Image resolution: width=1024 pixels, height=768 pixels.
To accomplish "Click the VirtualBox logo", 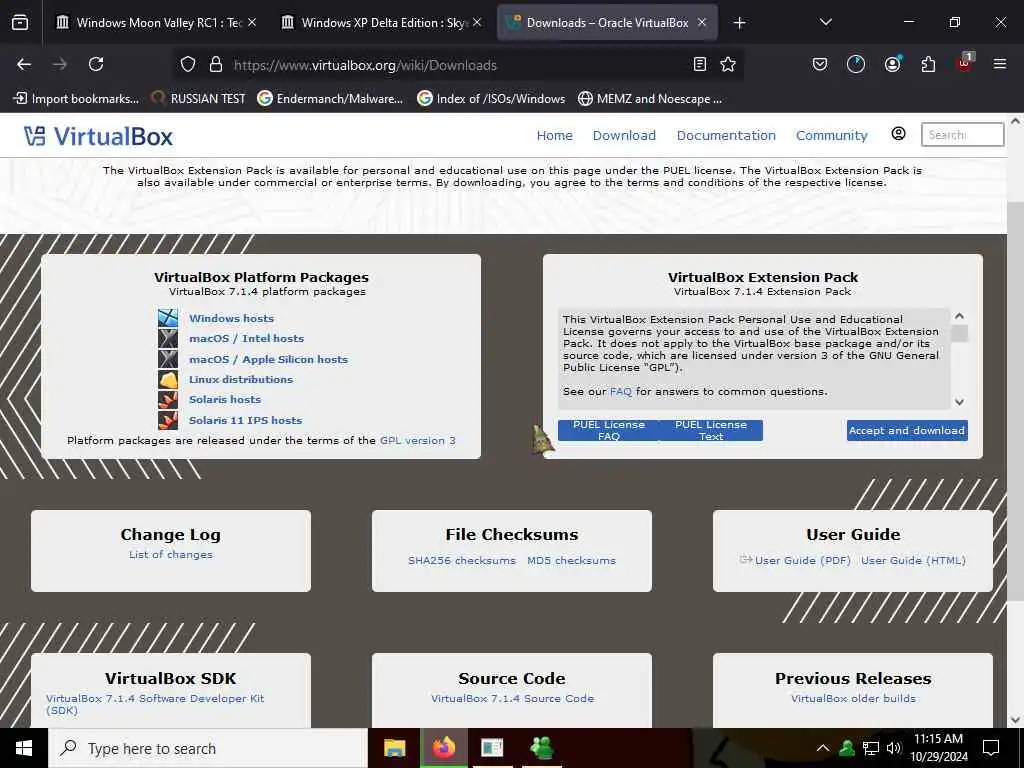I will 98,136.
